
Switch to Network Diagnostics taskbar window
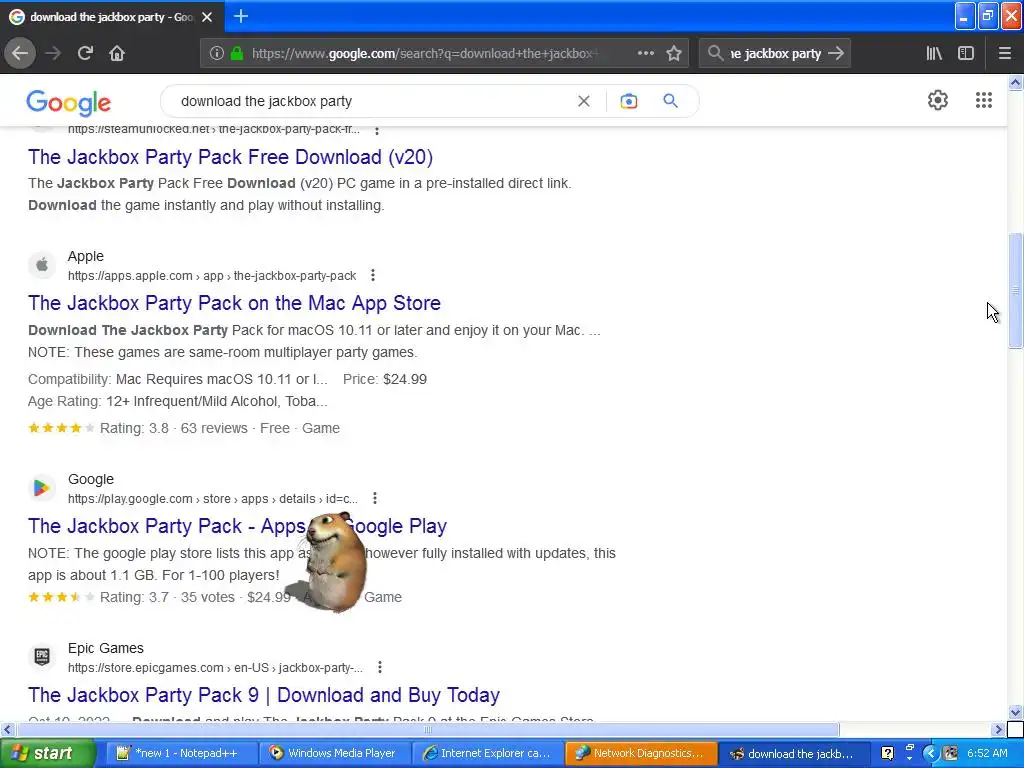point(641,754)
